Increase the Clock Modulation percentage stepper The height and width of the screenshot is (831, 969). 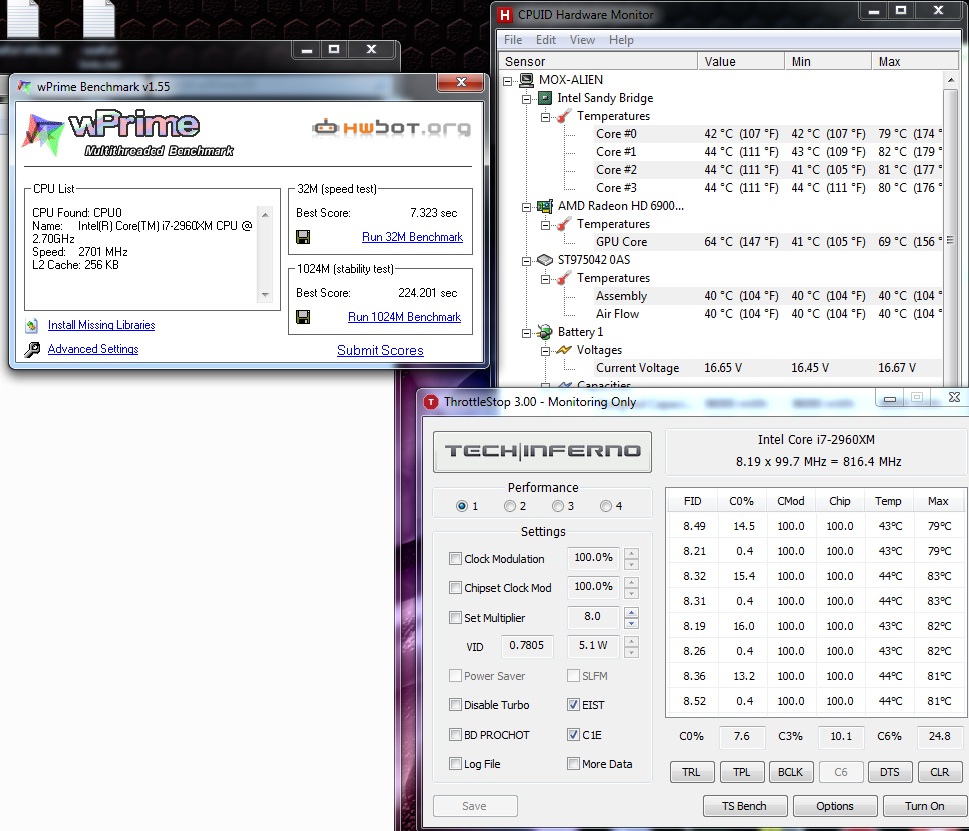click(631, 553)
